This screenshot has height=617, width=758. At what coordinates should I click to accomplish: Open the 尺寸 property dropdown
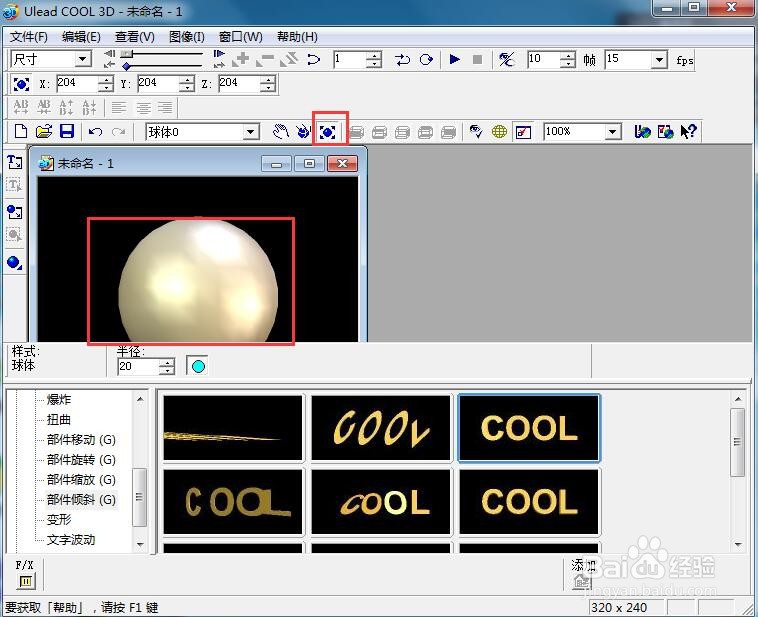pos(83,59)
